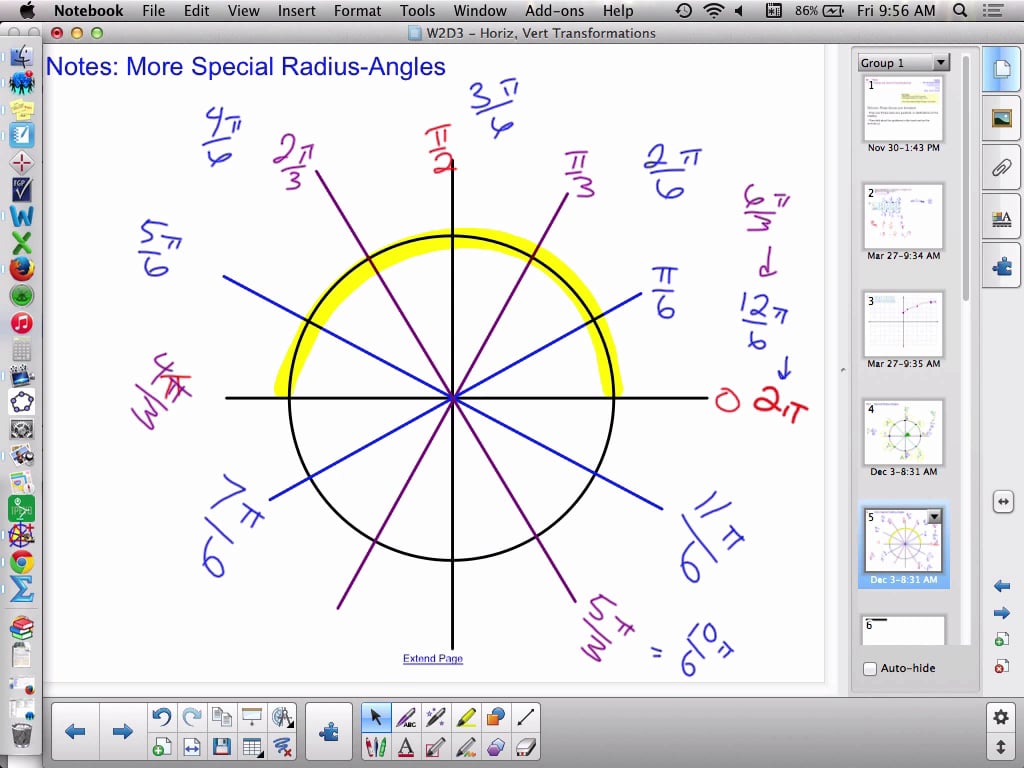Select page 4 thumbnail with unit circle
The image size is (1024, 768).
903,432
